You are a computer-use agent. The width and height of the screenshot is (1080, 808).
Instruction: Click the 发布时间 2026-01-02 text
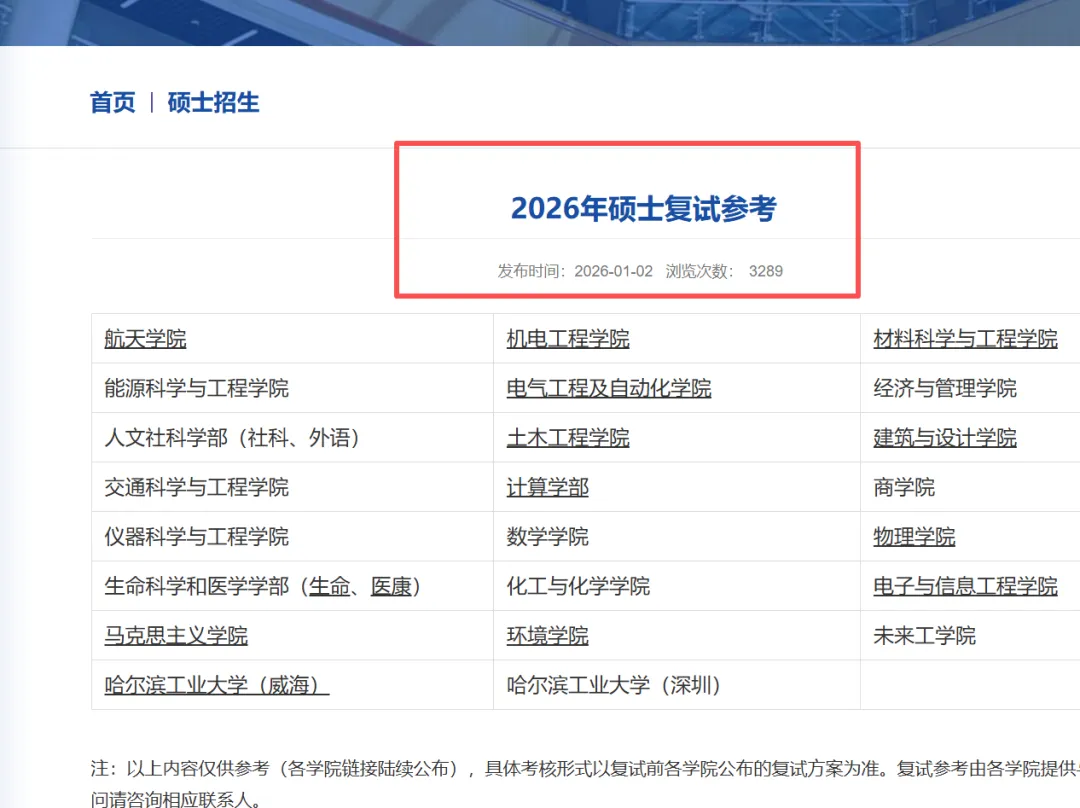pyautogui.click(x=575, y=271)
